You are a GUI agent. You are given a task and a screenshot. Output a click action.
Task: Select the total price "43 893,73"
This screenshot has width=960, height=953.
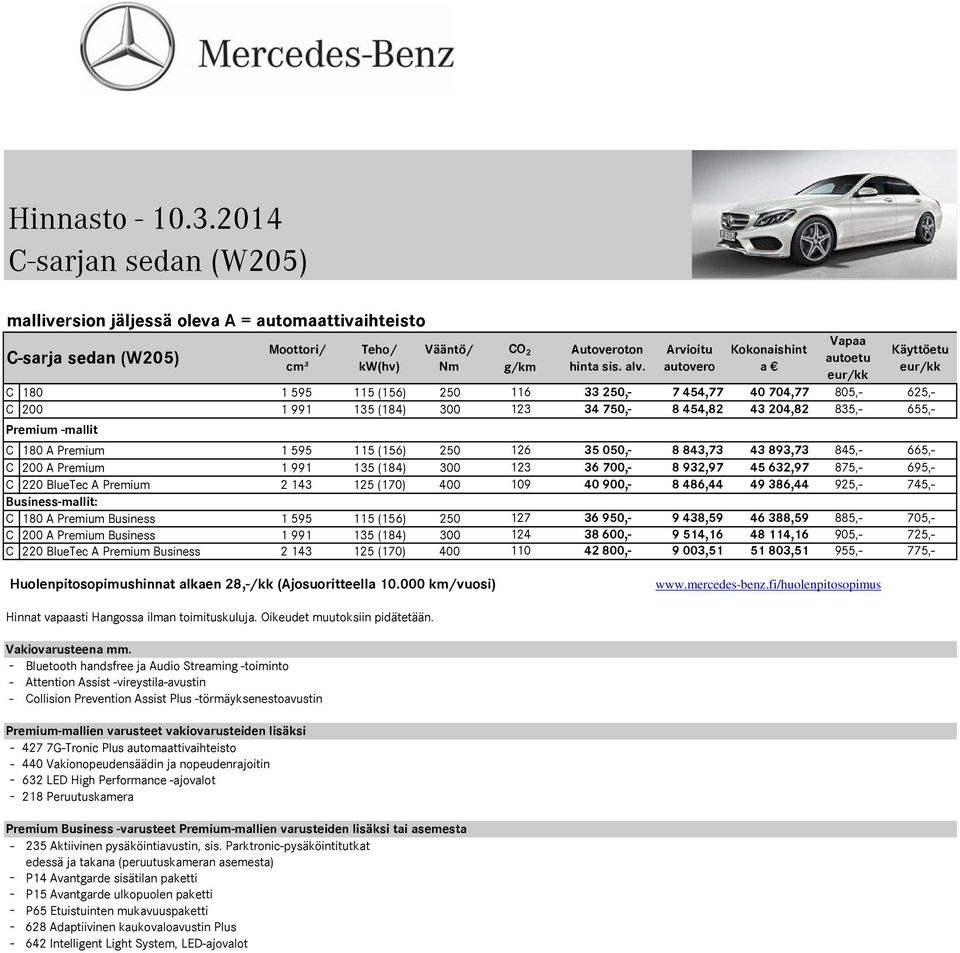(779, 450)
